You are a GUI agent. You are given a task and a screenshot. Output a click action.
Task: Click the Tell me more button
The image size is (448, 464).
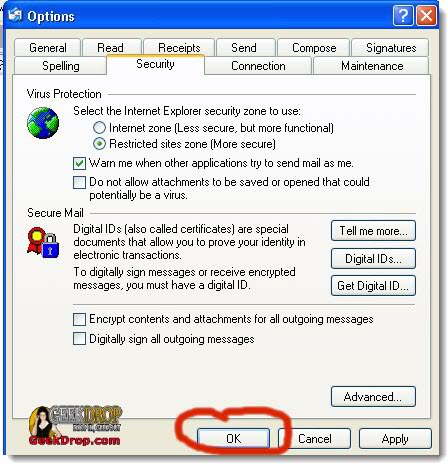[373, 231]
